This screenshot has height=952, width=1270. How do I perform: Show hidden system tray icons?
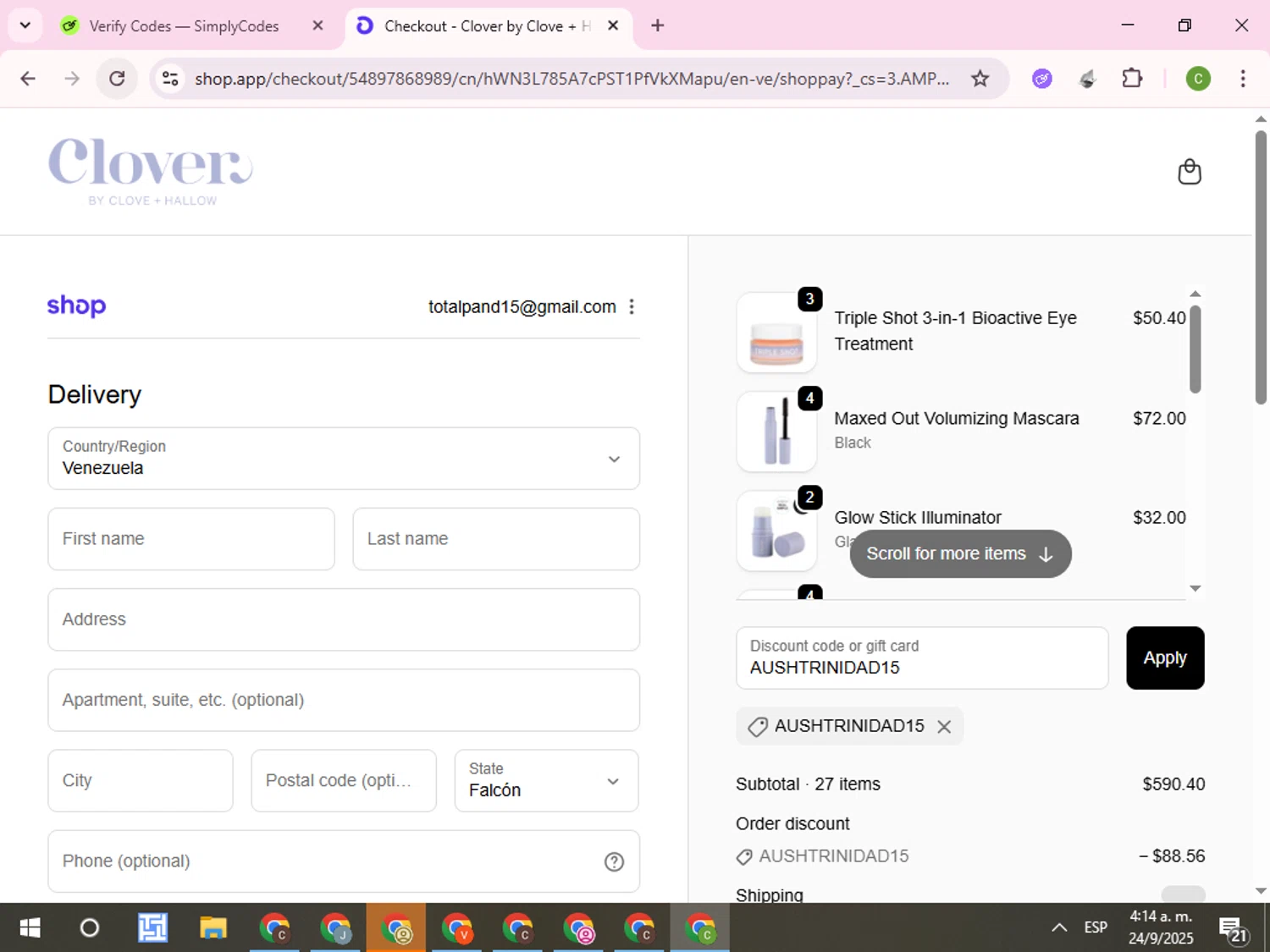(1058, 927)
